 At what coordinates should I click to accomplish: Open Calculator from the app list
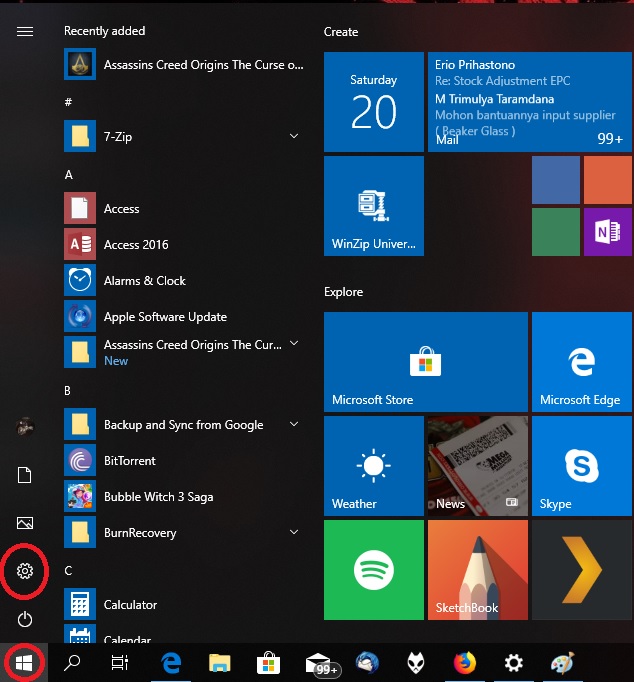point(184,605)
